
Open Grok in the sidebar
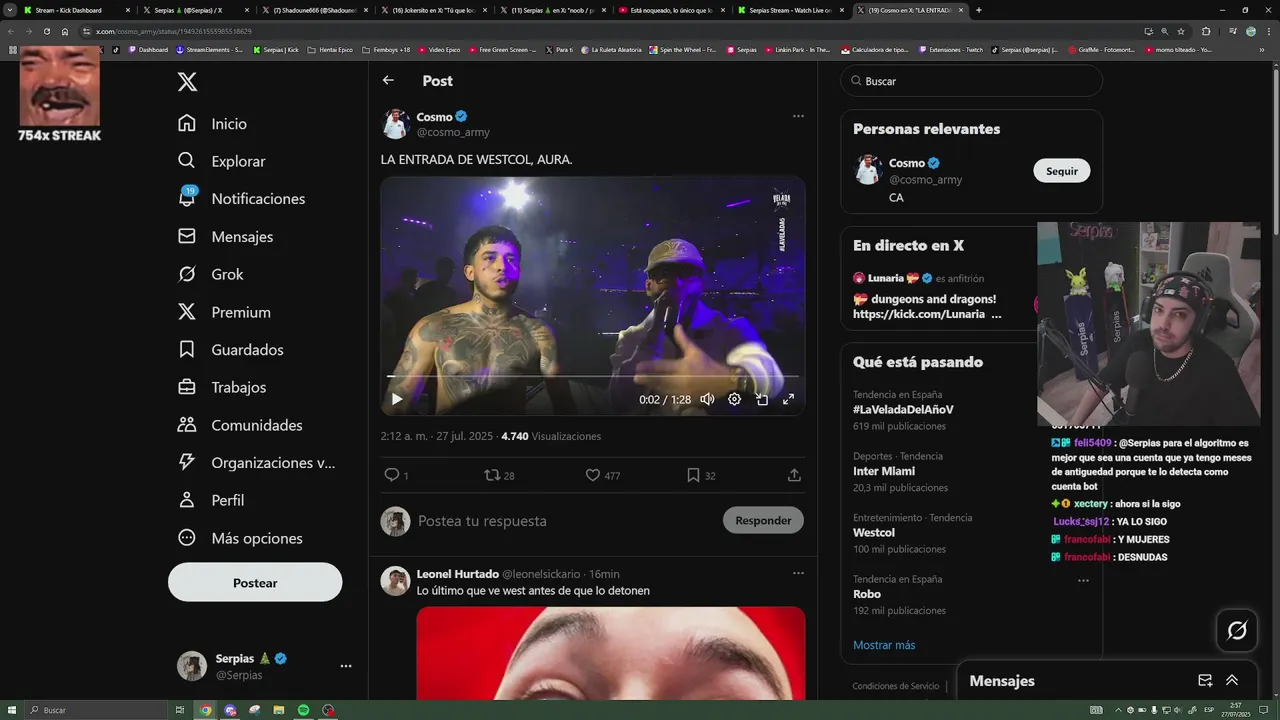(x=210, y=274)
